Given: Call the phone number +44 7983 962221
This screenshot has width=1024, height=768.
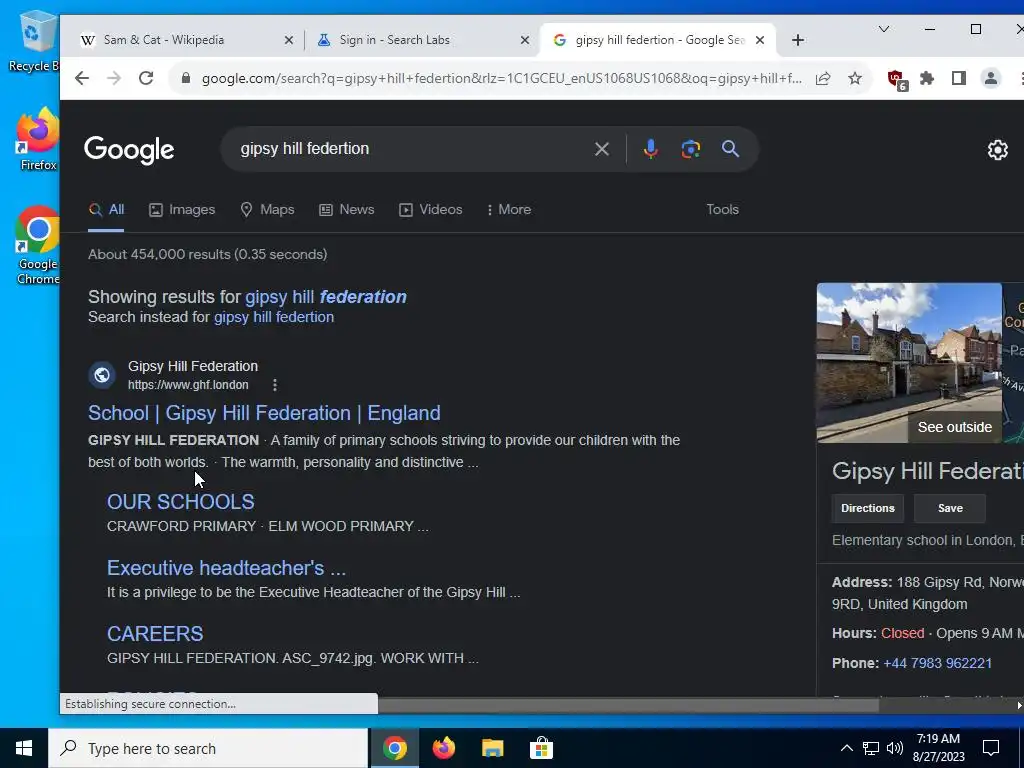Looking at the screenshot, I should pyautogui.click(x=937, y=664).
